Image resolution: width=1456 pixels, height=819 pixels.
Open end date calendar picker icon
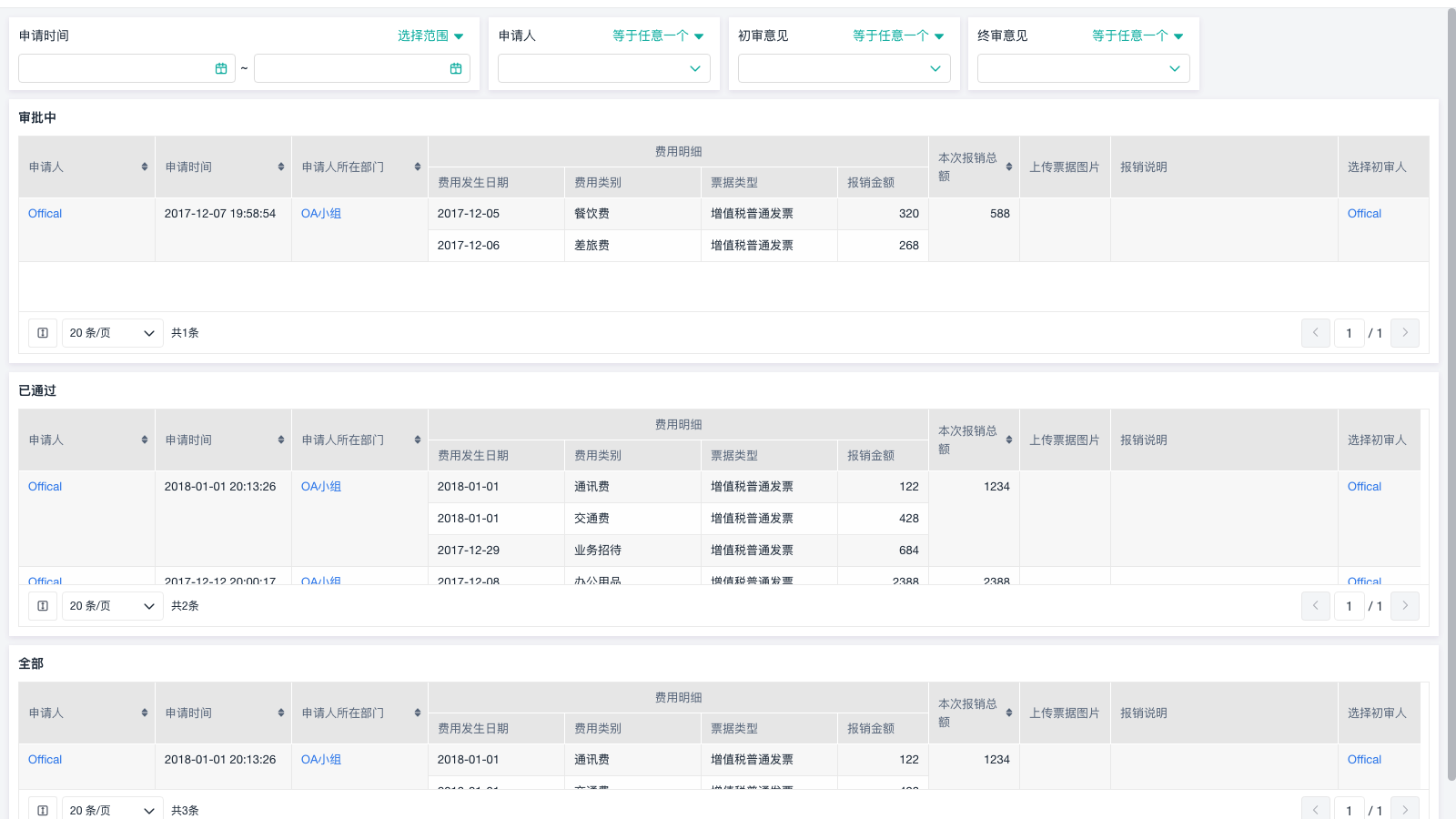[456, 68]
